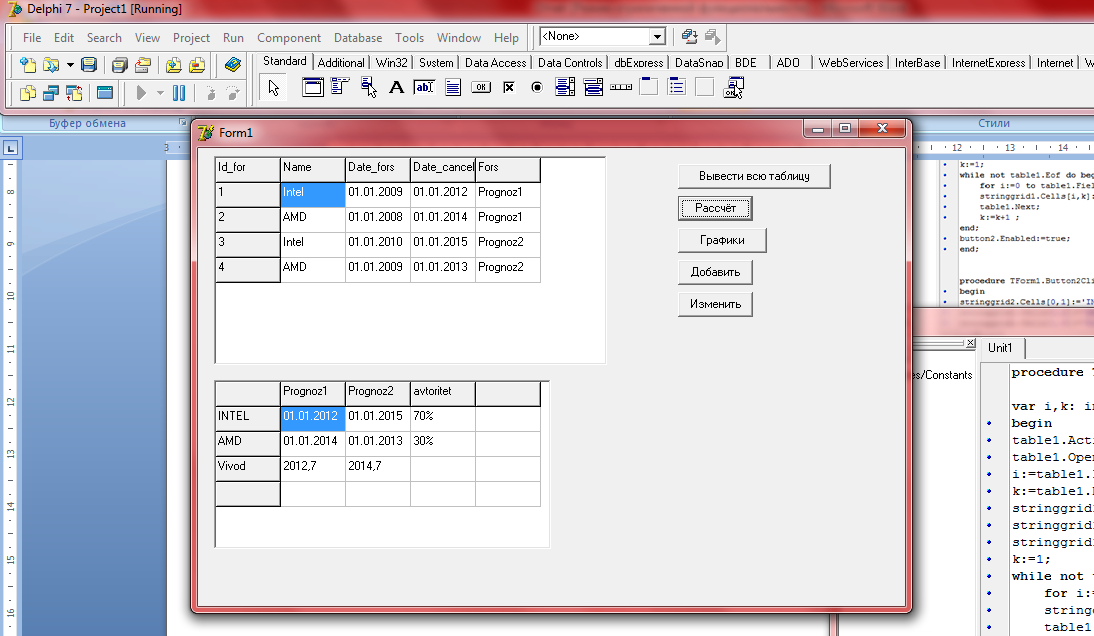Image resolution: width=1094 pixels, height=636 pixels.
Task: Open the File menu
Action: (31, 38)
